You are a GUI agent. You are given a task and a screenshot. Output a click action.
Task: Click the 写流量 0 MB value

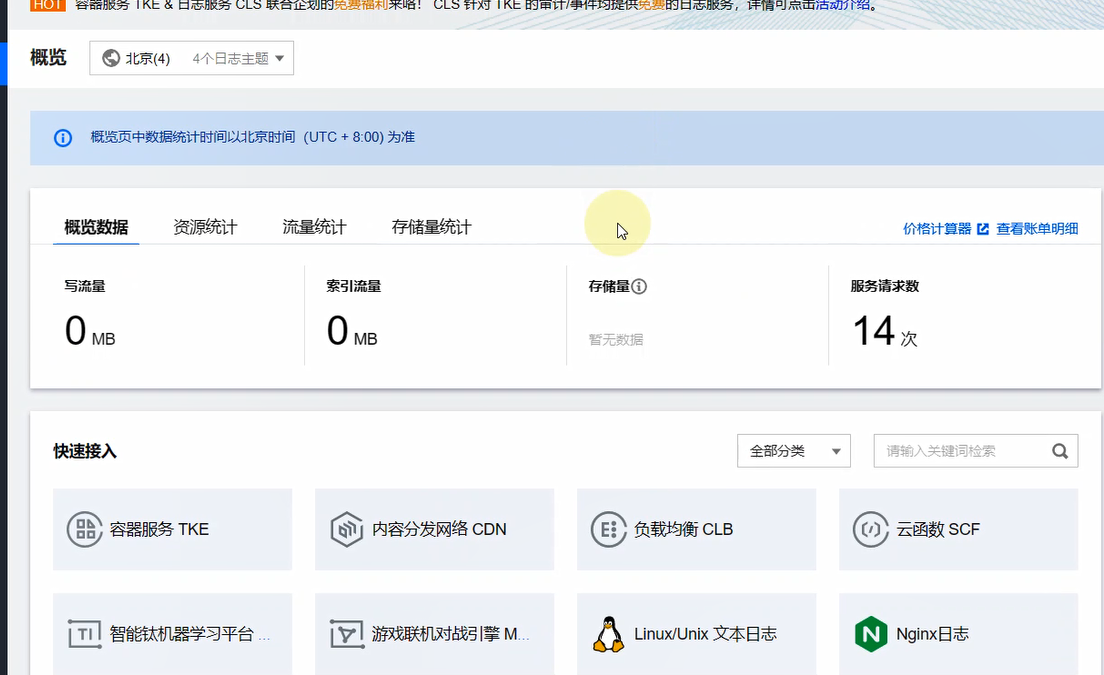point(90,332)
